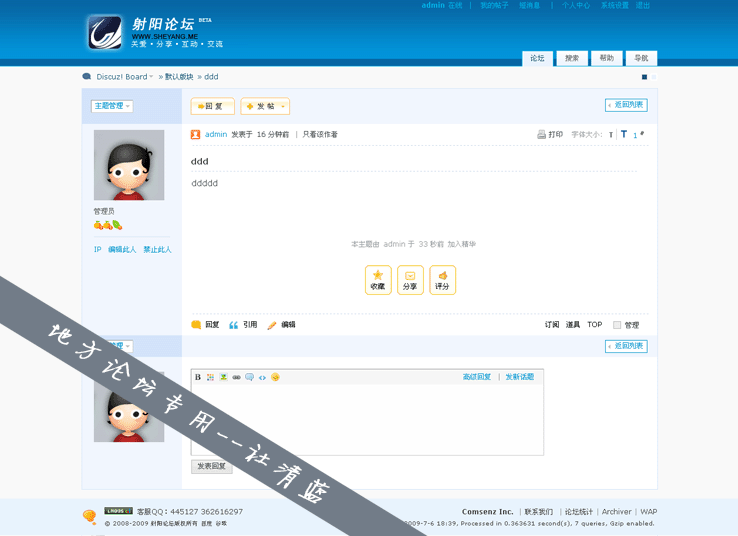Switch to the Forum (论坛) tab
Viewport: 738px width, 536px height.
click(537, 58)
